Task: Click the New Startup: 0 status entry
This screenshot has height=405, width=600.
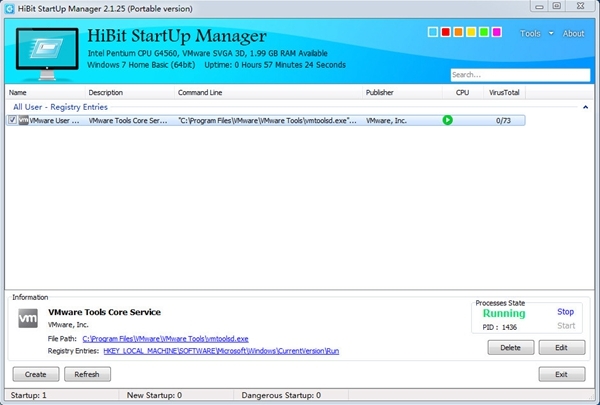Action: tap(154, 395)
